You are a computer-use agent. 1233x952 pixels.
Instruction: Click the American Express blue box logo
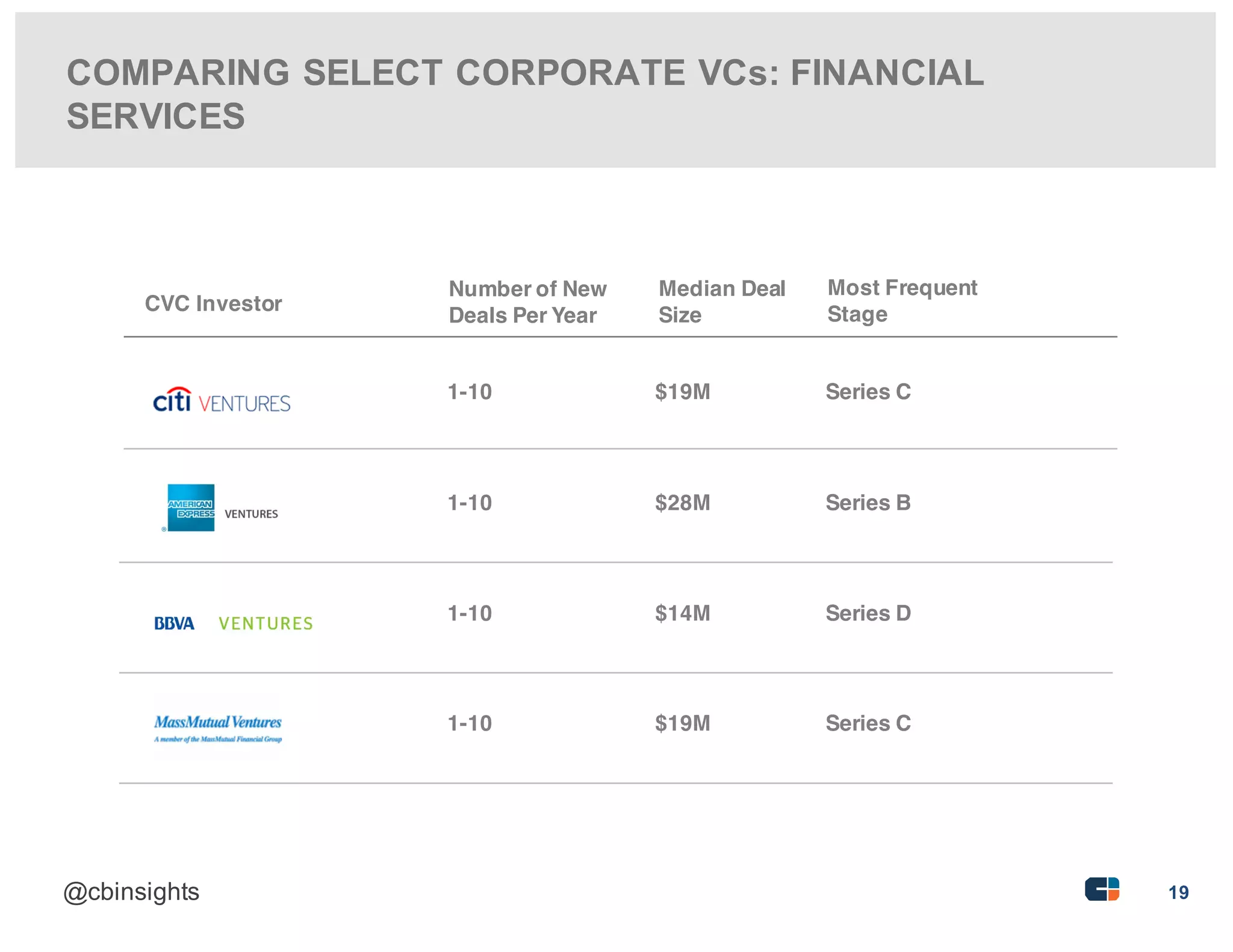[191, 507]
